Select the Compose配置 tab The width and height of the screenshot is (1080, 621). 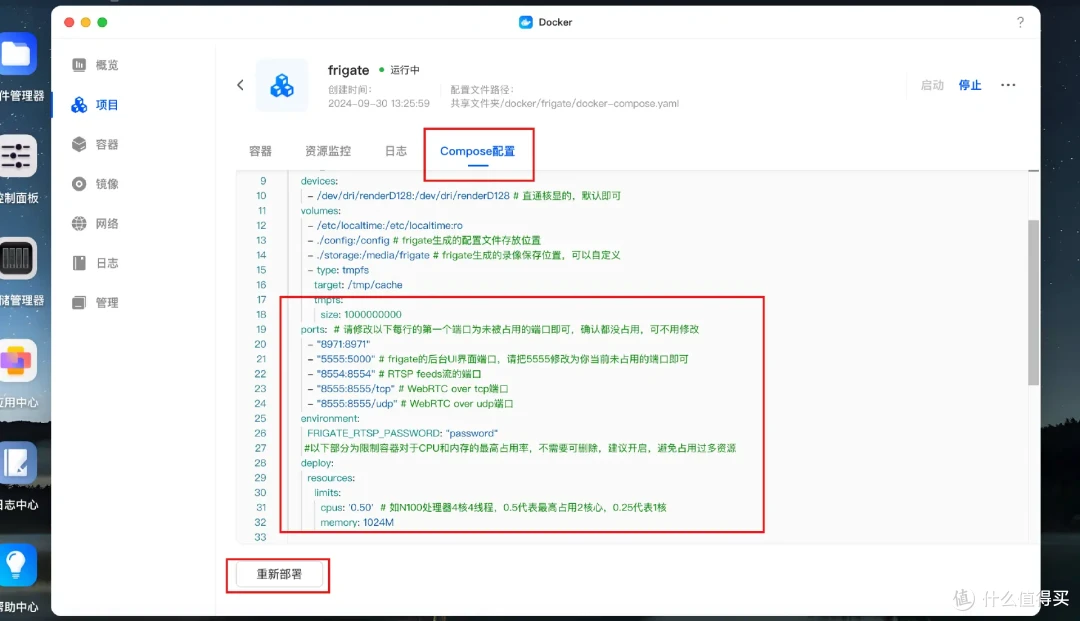pyautogui.click(x=477, y=151)
